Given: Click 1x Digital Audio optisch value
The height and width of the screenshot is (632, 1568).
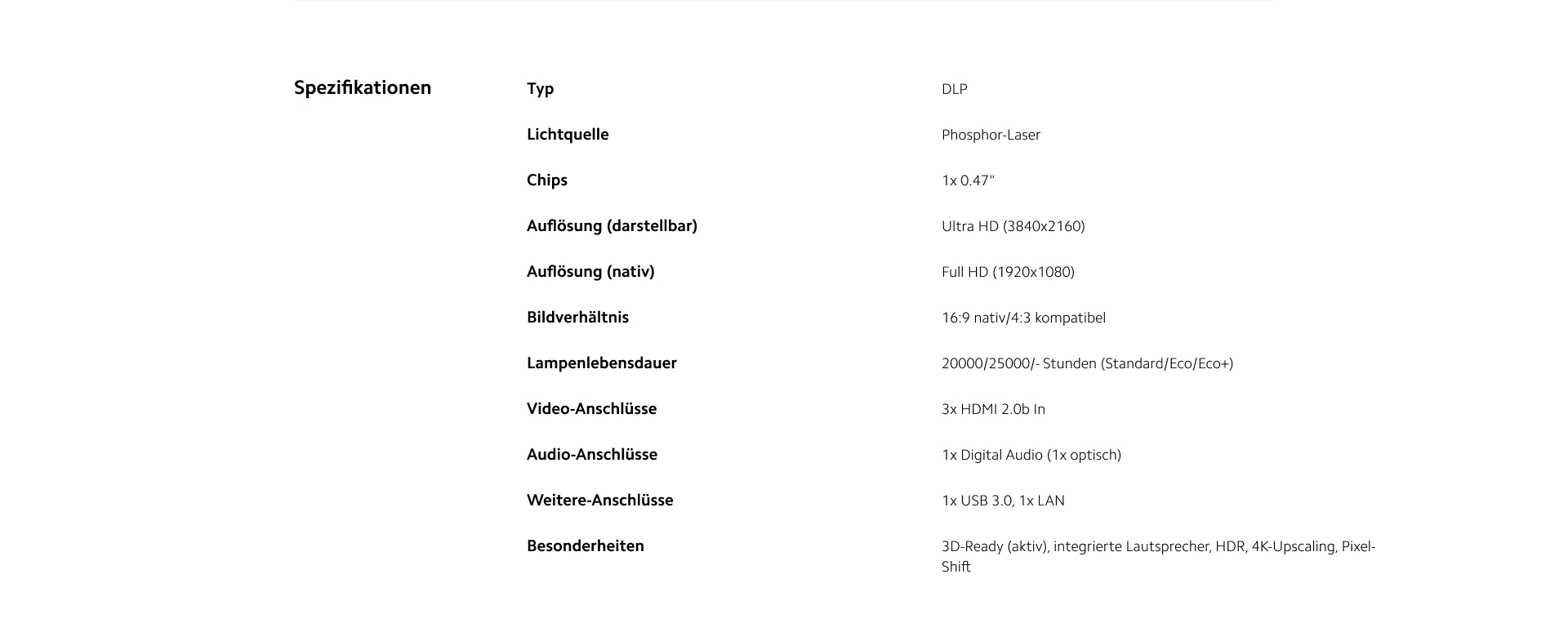Looking at the screenshot, I should pos(1031,455).
